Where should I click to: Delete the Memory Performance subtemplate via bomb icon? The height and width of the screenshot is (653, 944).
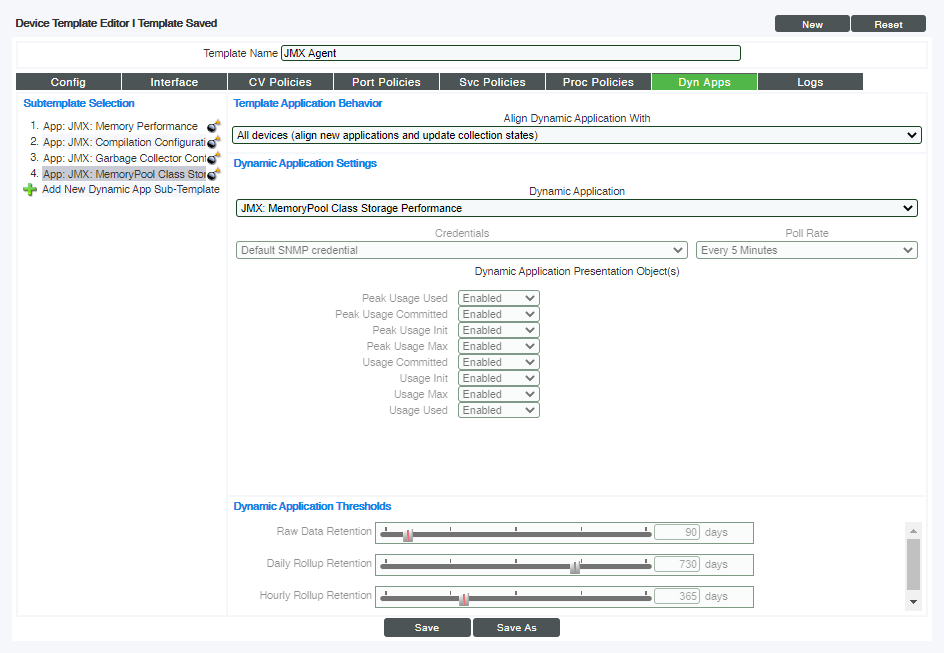pos(213,127)
